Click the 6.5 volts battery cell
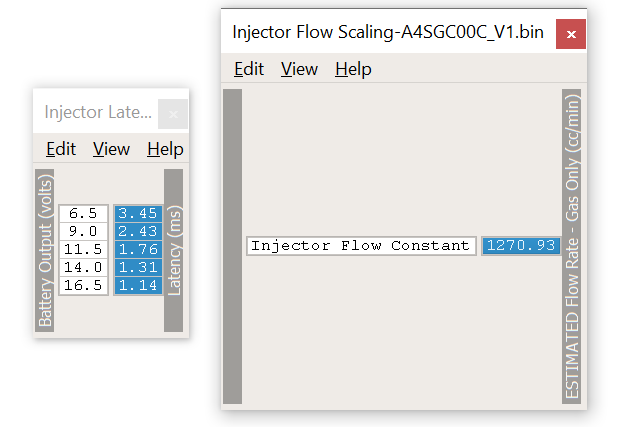This screenshot has height=427, width=626. point(84,214)
